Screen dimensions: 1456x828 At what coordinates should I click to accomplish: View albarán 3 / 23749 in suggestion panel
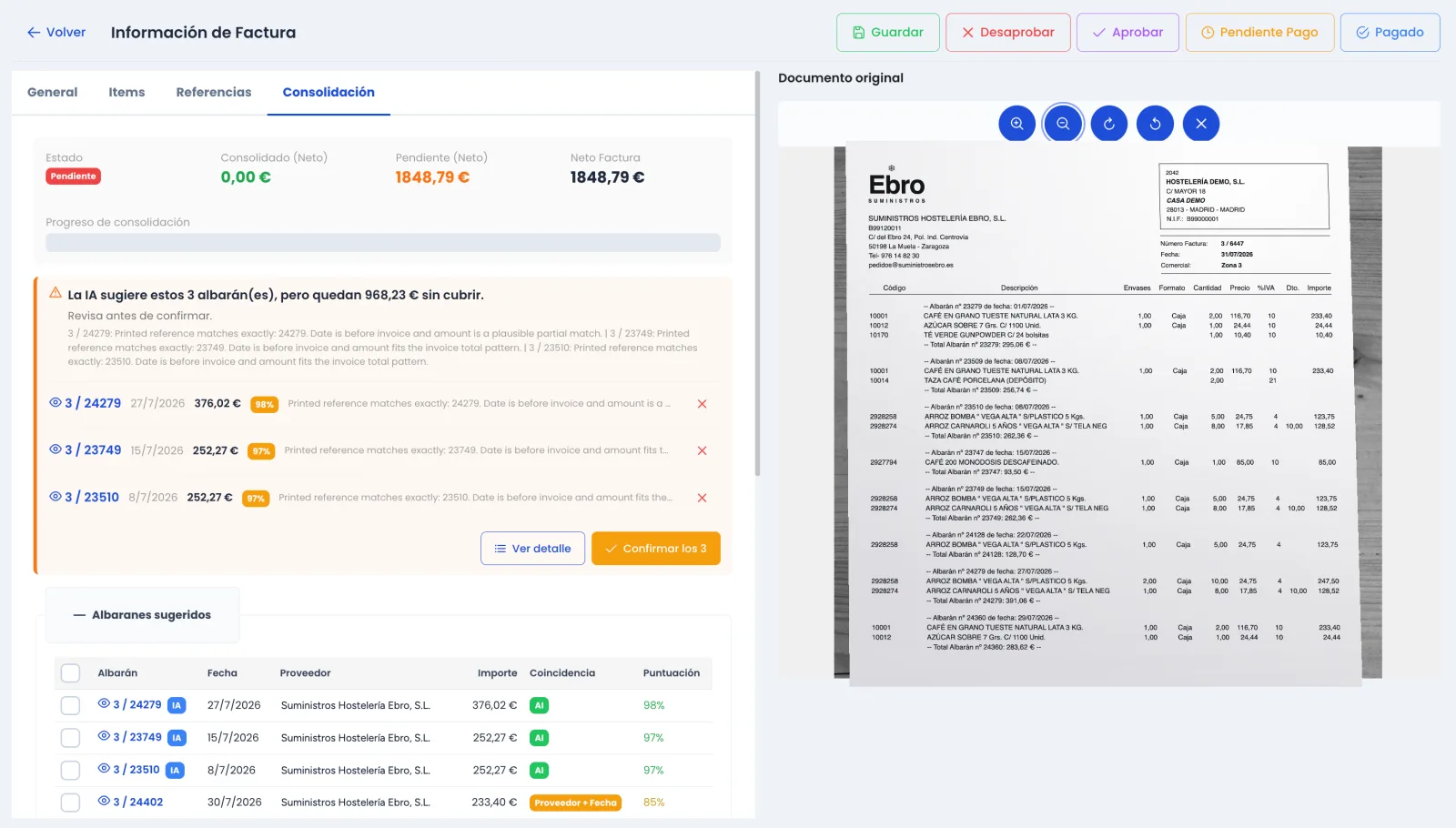tap(56, 449)
